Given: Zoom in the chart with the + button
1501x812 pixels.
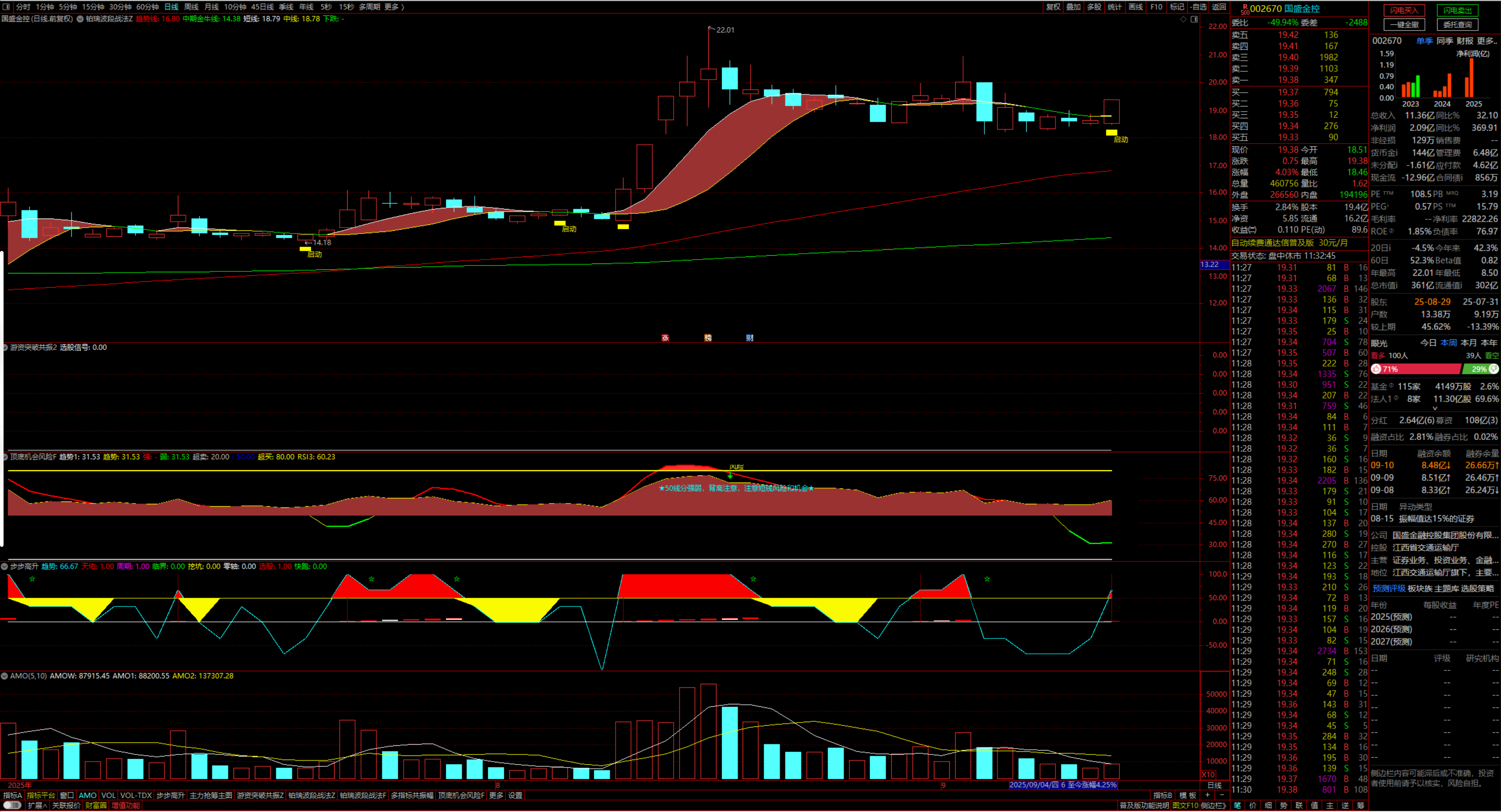Looking at the screenshot, I should pyautogui.click(x=1207, y=795).
